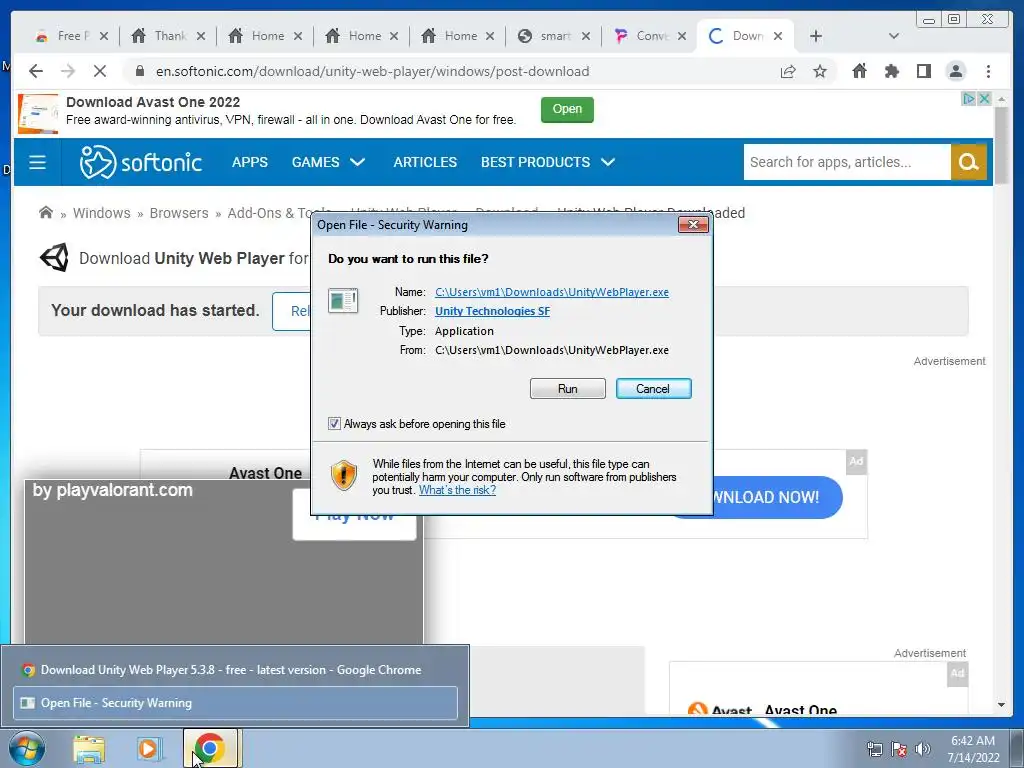1024x768 pixels.
Task: Open network icon in system tray
Action: pos(874,749)
